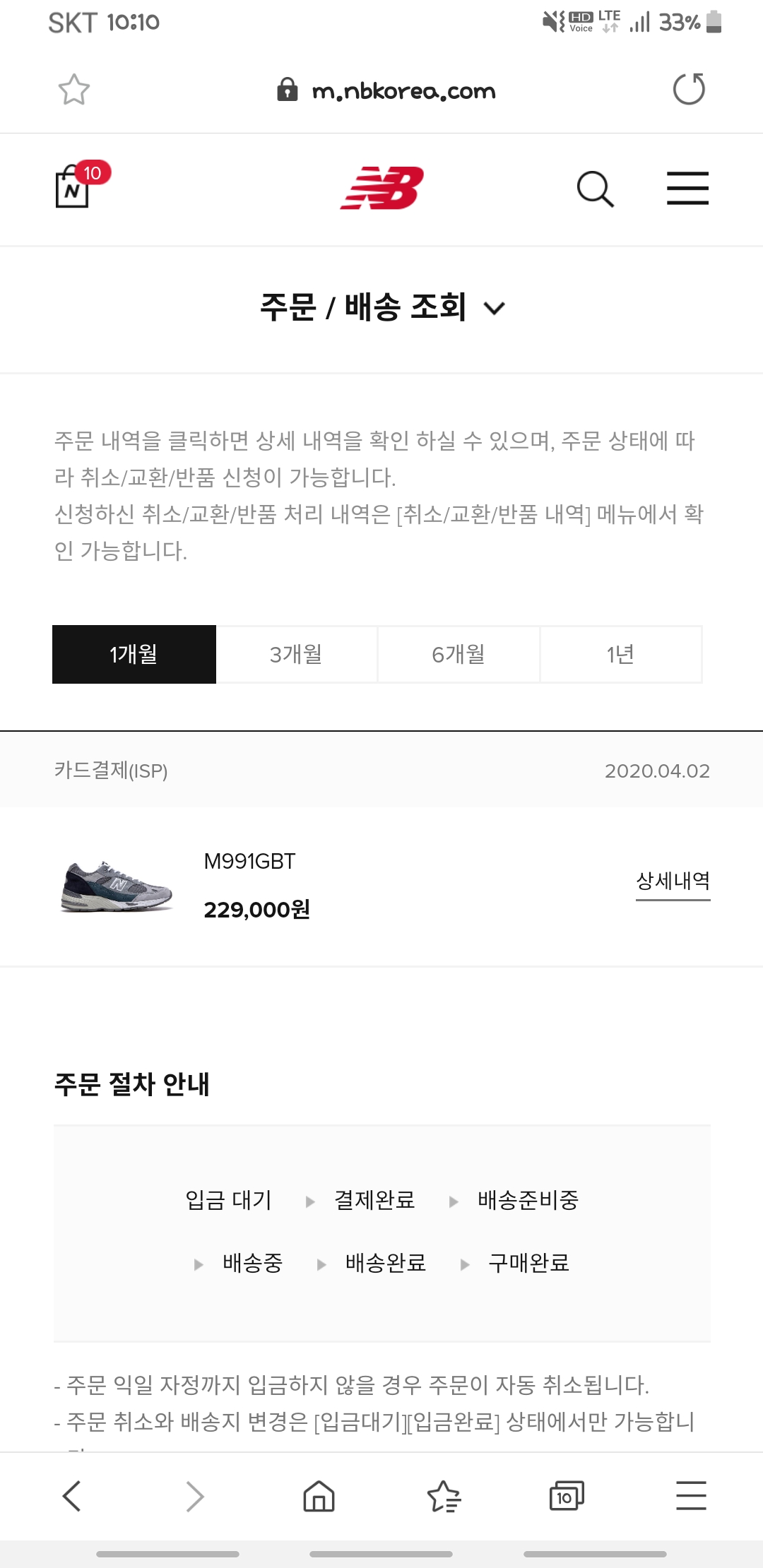Open the search magnifier icon
The height and width of the screenshot is (1568, 763).
[x=595, y=189]
